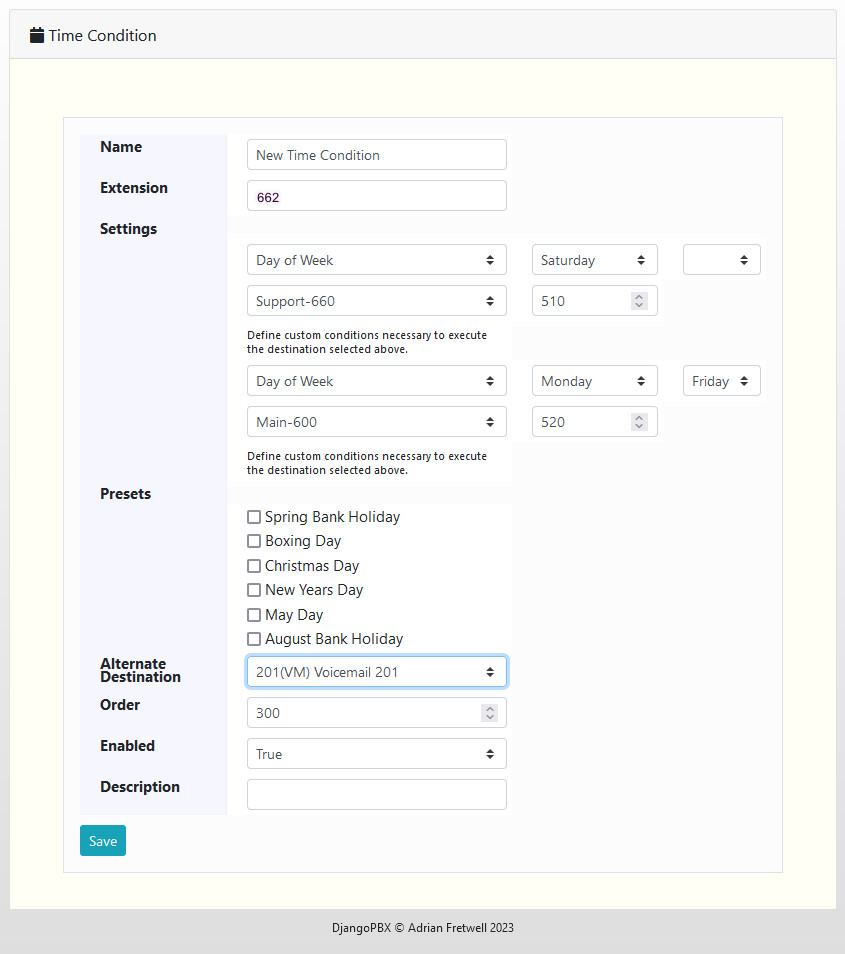The height and width of the screenshot is (954, 845).
Task: Open the Support-660 destination dropdown
Action: click(x=376, y=301)
